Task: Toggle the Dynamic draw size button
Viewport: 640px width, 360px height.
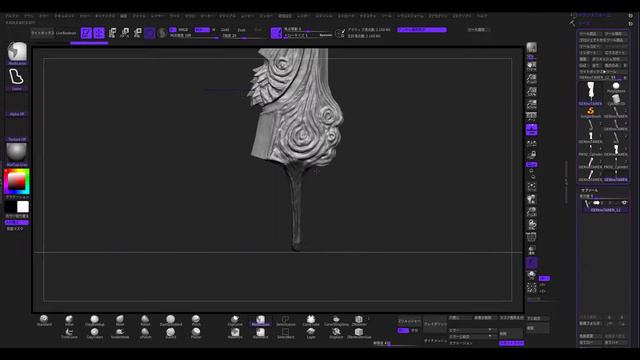Action: click(x=326, y=36)
